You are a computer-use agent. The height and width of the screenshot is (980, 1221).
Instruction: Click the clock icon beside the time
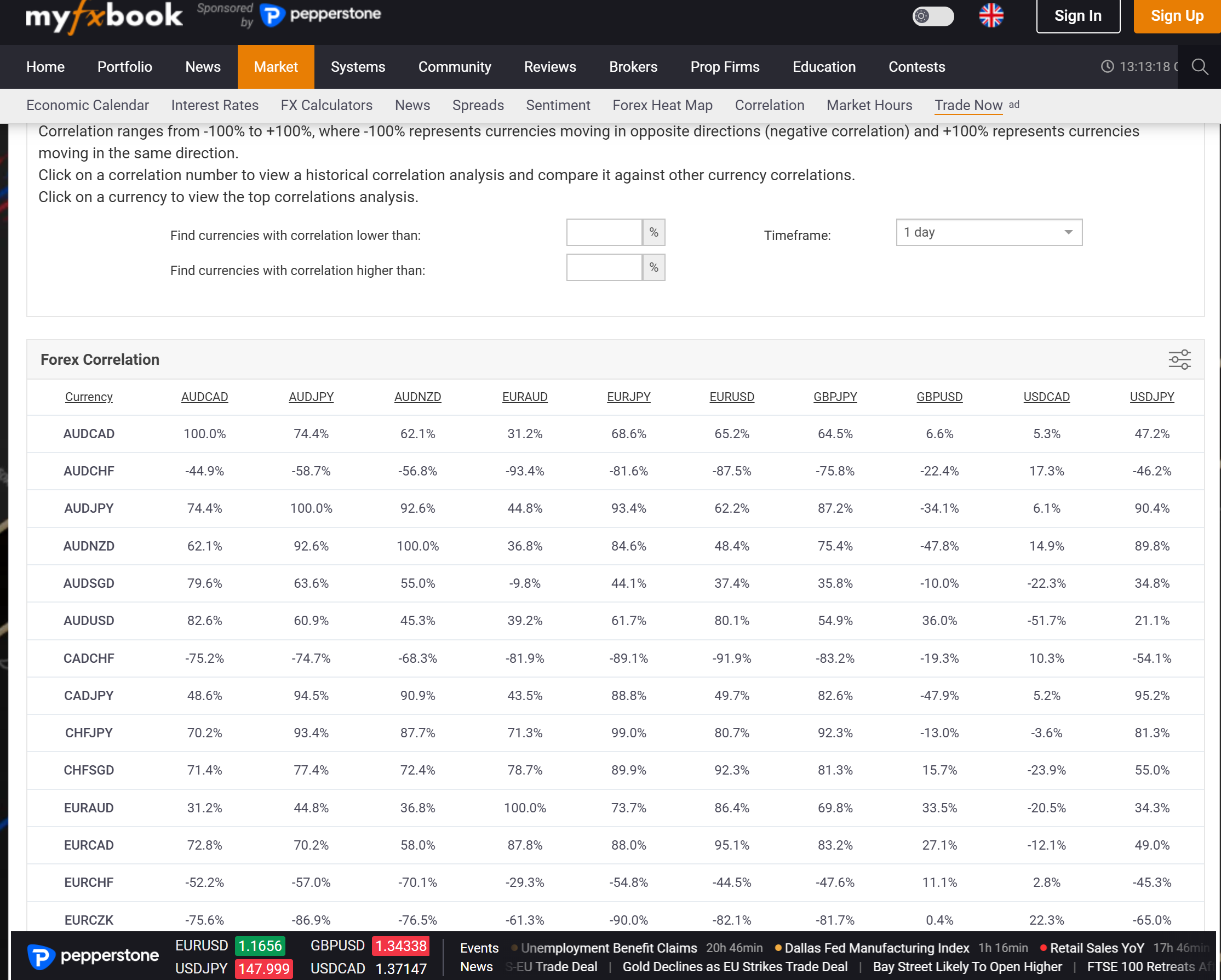point(1107,67)
